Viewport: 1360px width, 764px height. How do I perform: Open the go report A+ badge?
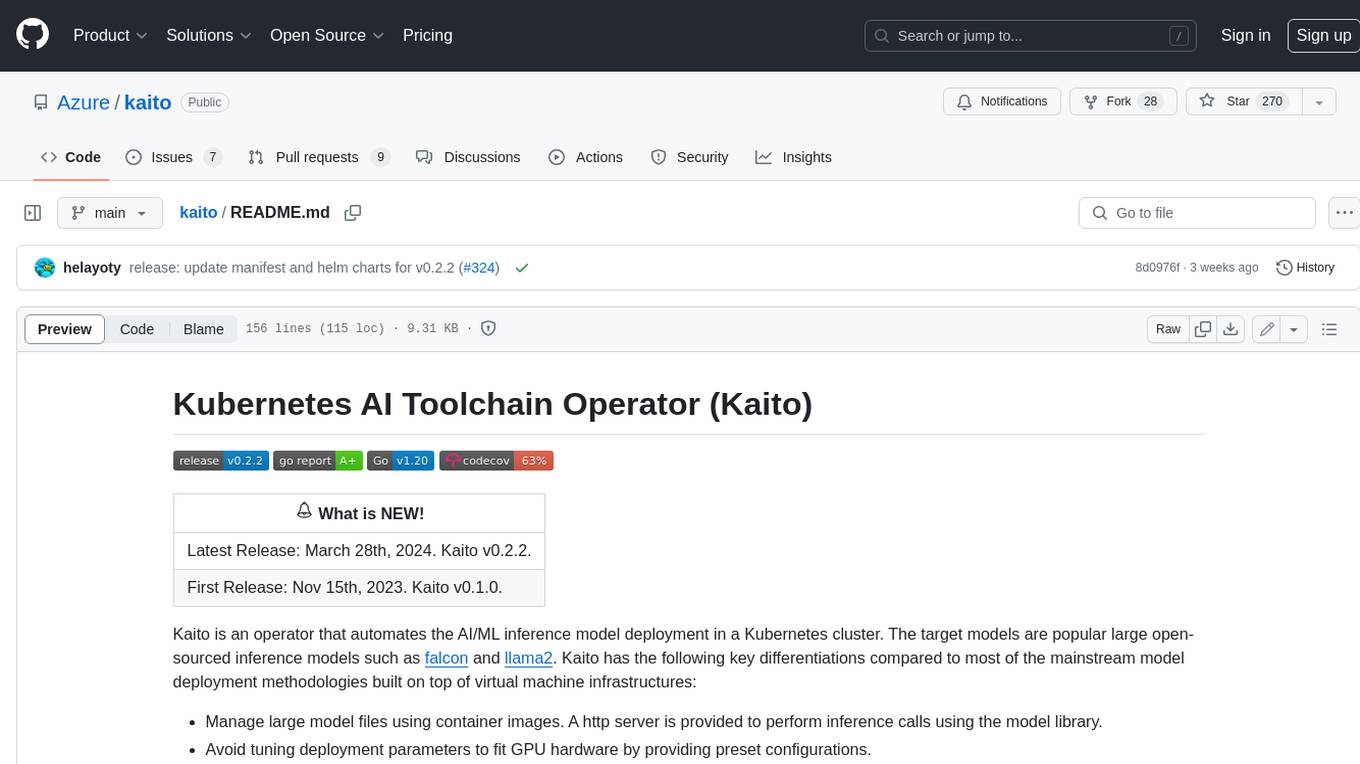[x=318, y=461]
